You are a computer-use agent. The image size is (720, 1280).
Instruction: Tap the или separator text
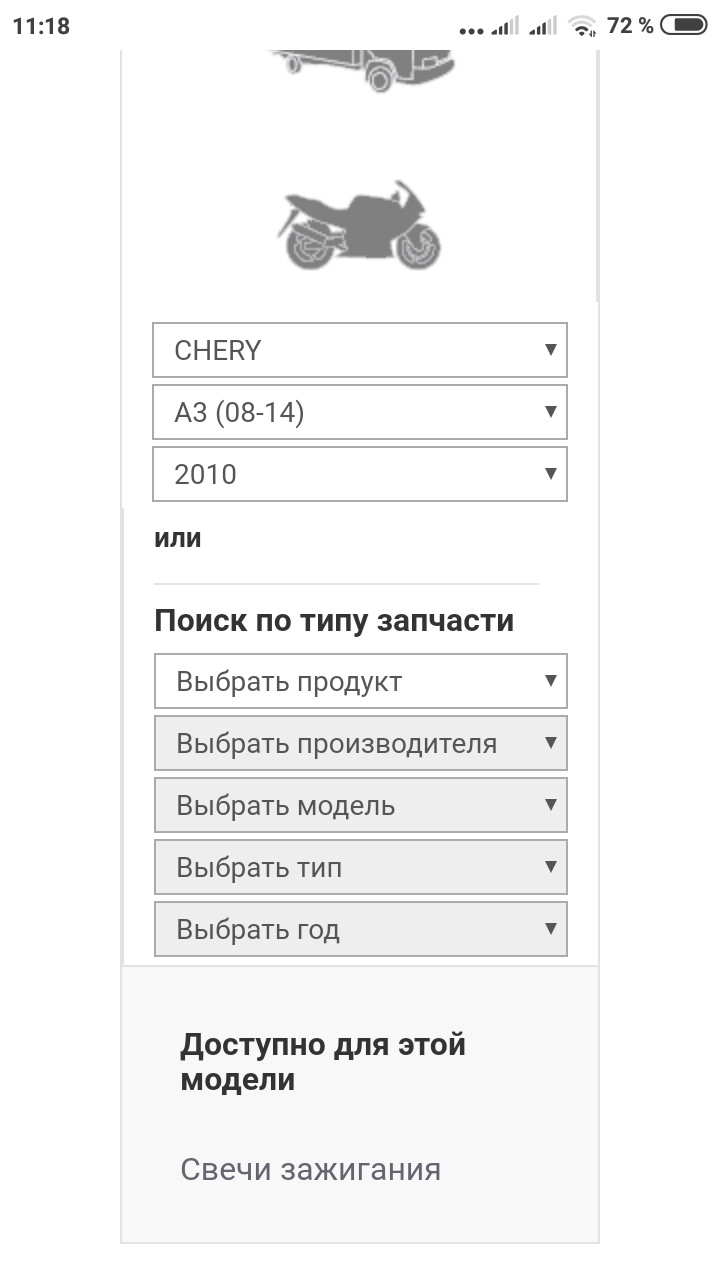(x=177, y=537)
